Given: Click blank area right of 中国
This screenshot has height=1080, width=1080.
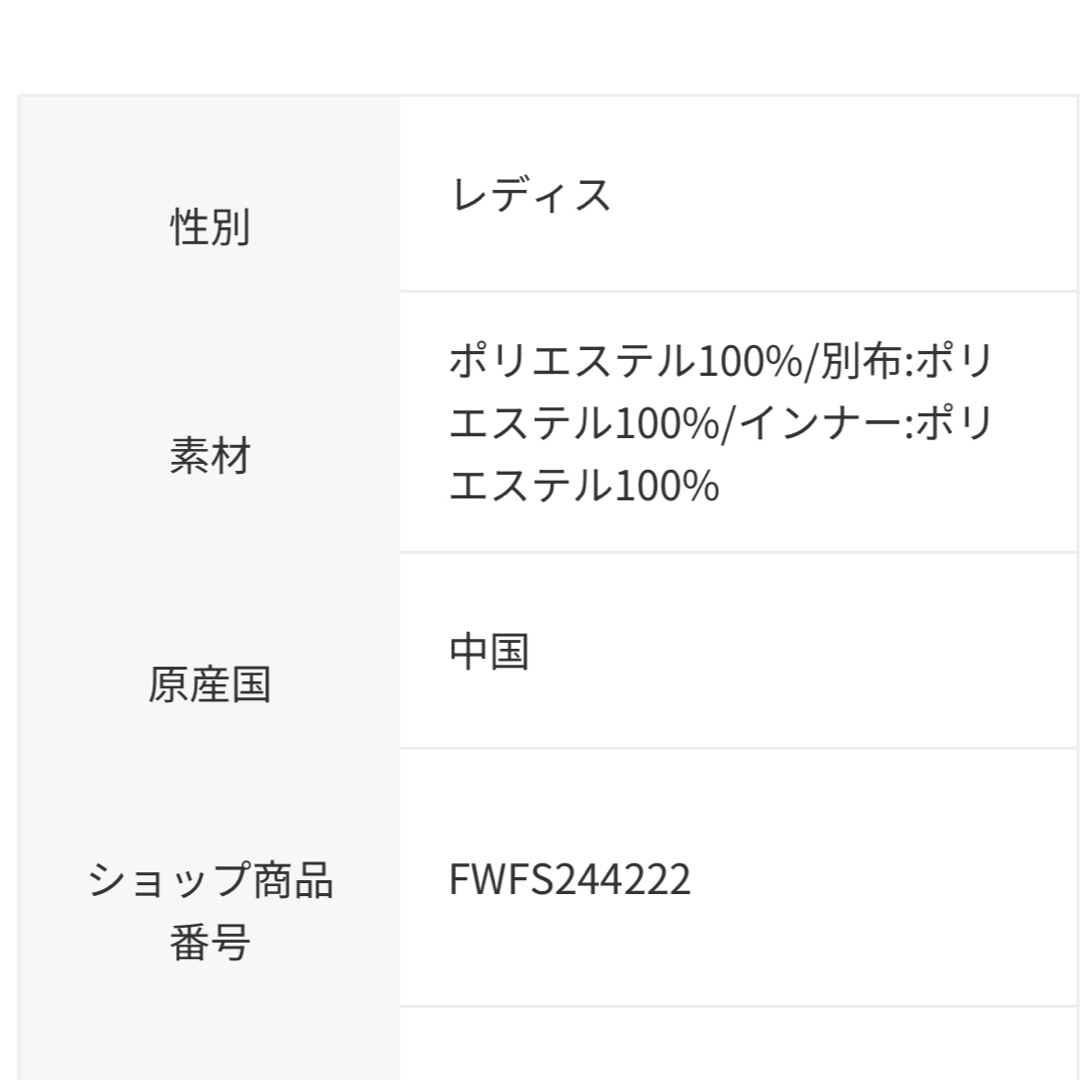Looking at the screenshot, I should (802, 652).
